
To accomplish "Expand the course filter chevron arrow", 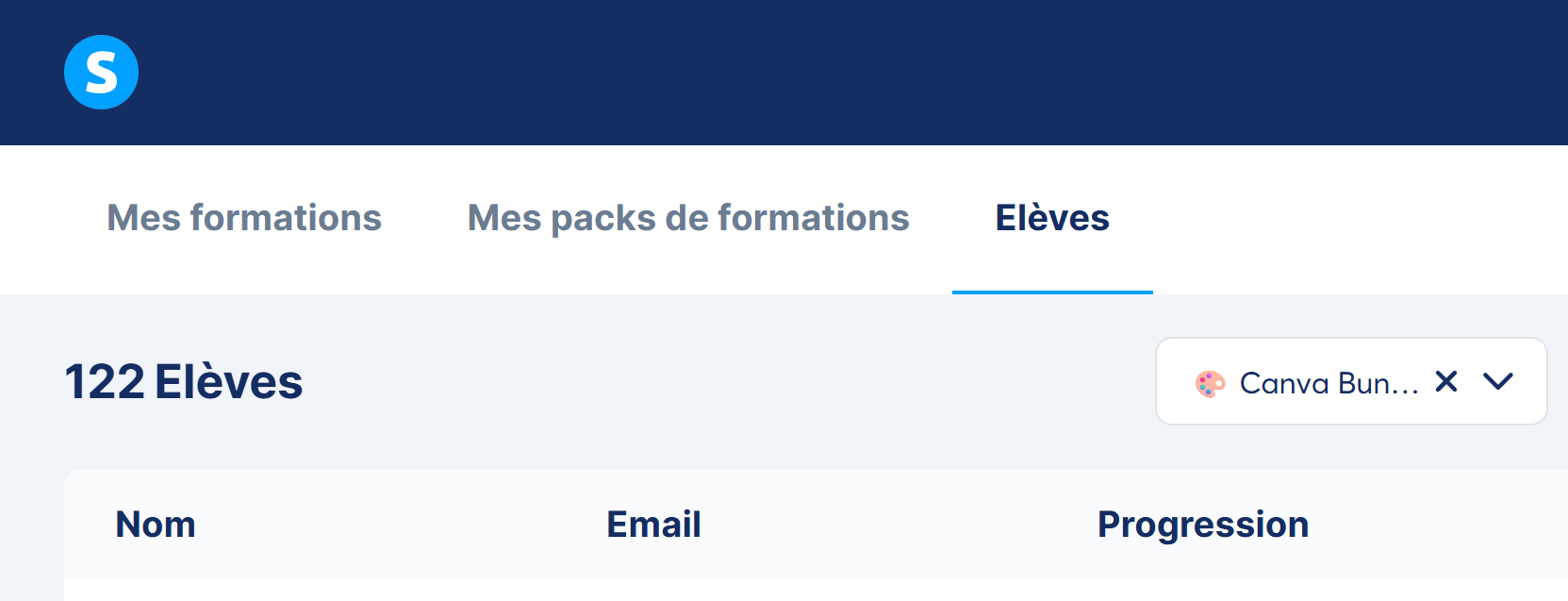I will 1497,381.
